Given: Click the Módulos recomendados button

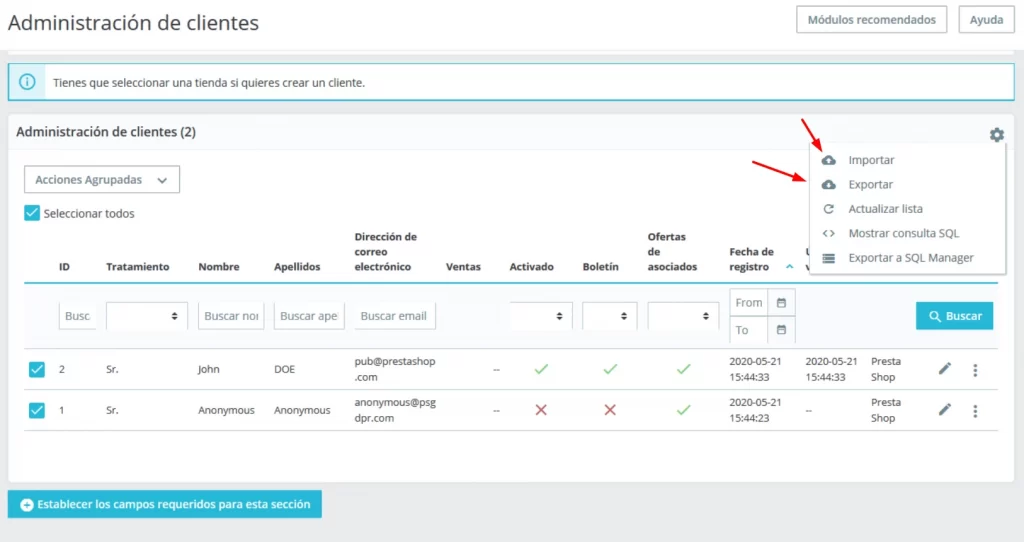Looking at the screenshot, I should [871, 20].
